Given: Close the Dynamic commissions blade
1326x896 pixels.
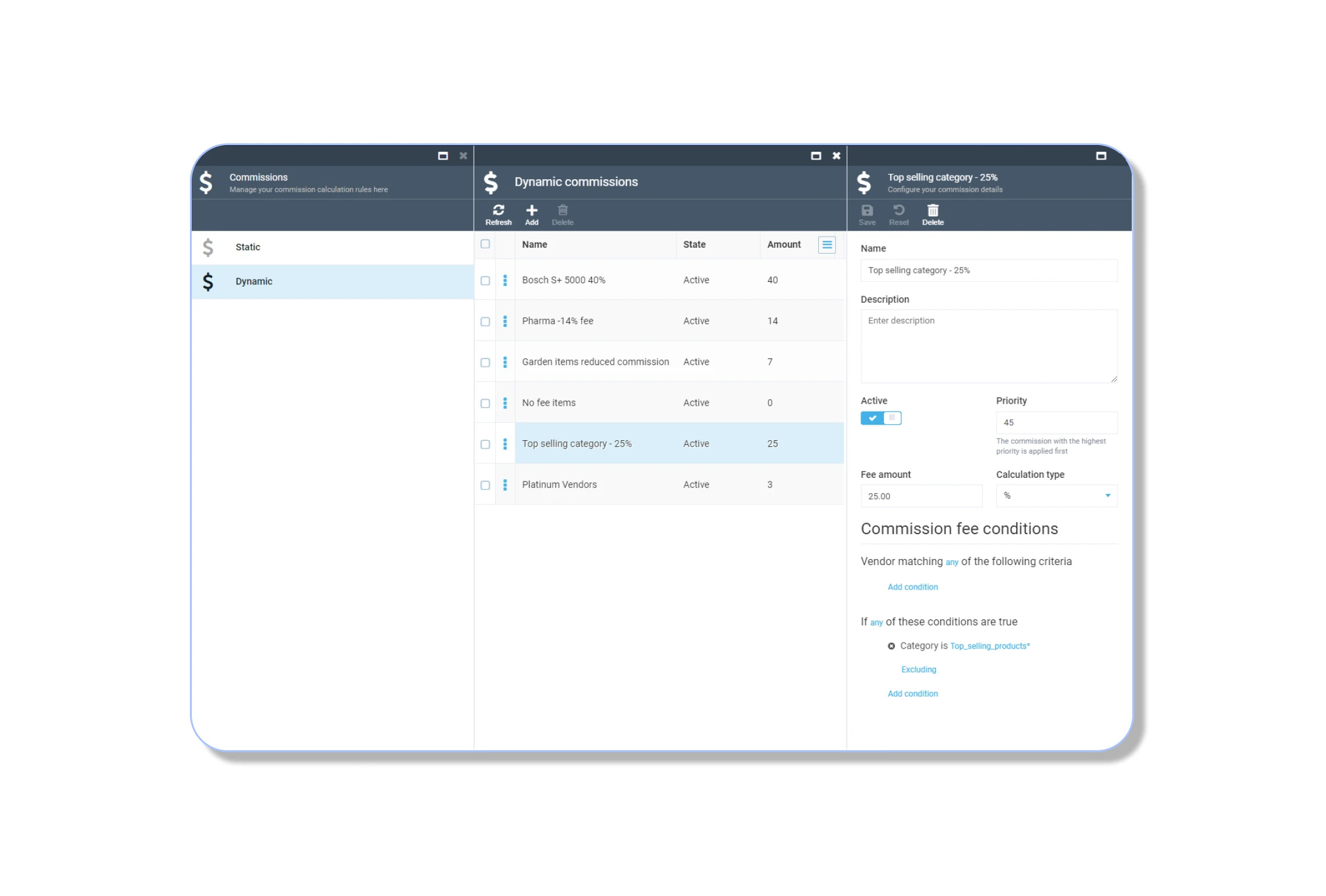Looking at the screenshot, I should point(836,156).
